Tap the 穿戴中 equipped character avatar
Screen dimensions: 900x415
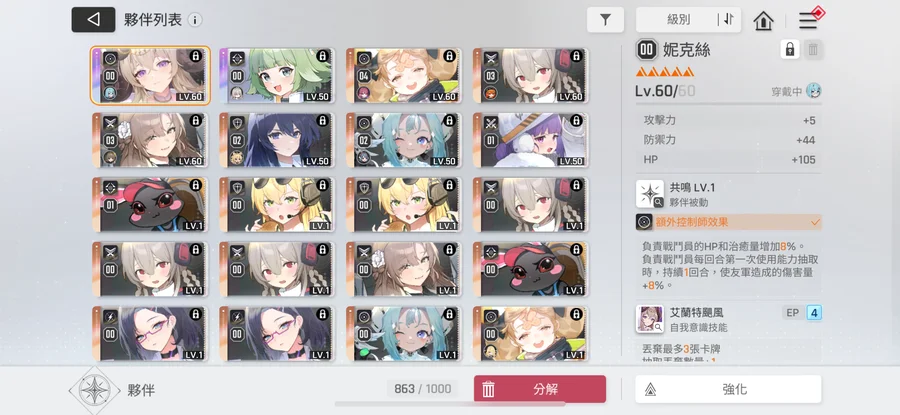coord(813,91)
